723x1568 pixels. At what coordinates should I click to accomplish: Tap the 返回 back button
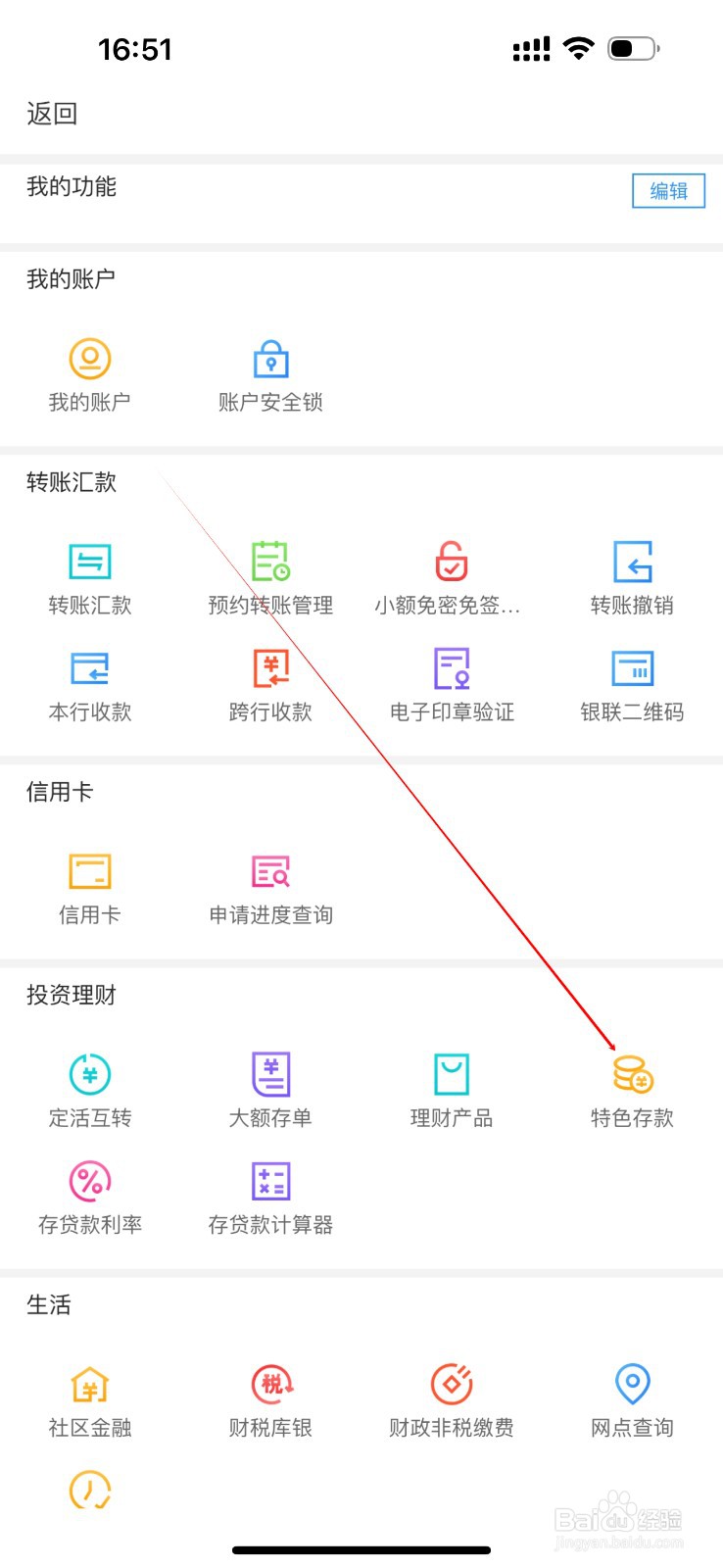pyautogui.click(x=52, y=114)
